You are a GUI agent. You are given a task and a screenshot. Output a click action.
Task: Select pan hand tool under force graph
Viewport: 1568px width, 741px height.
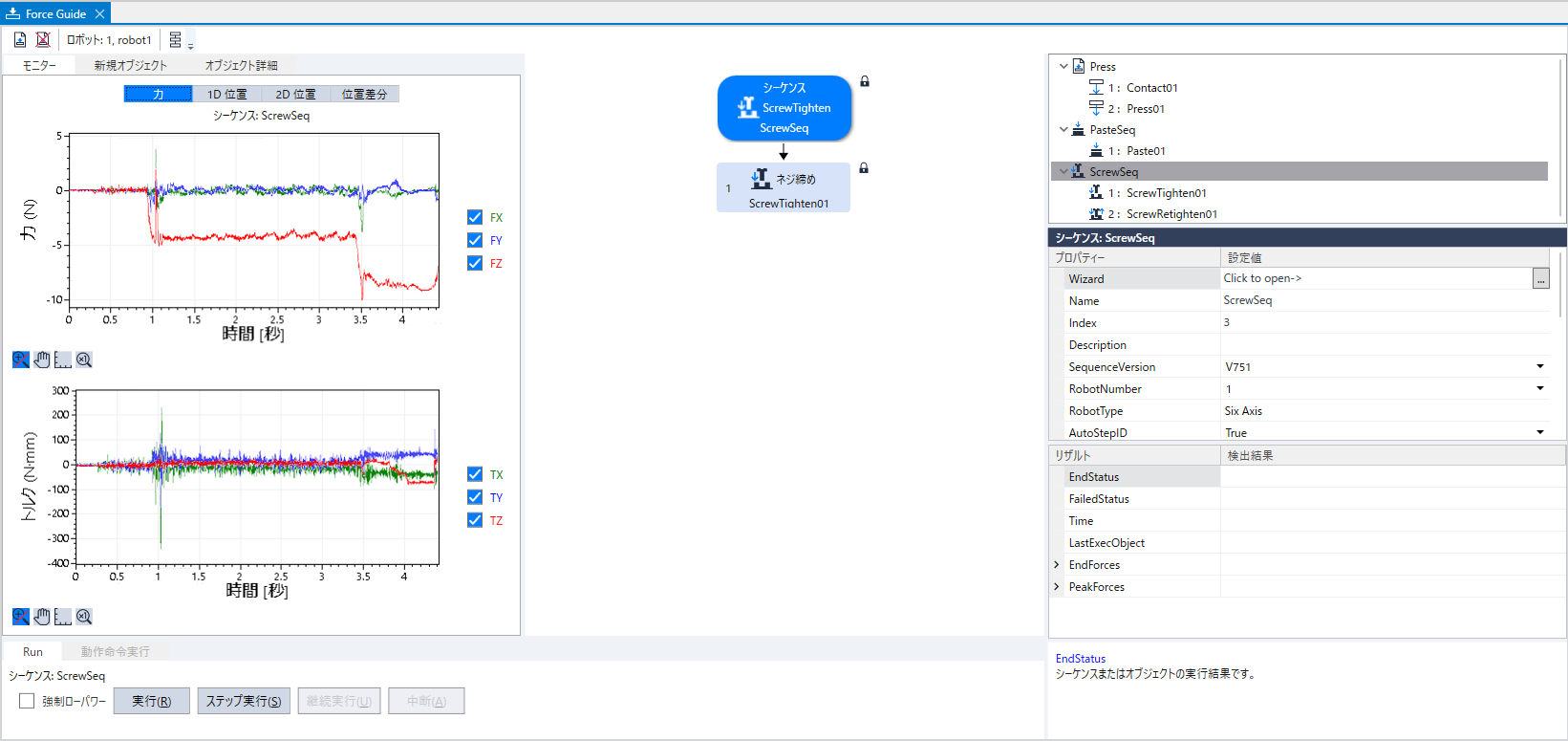[x=42, y=360]
